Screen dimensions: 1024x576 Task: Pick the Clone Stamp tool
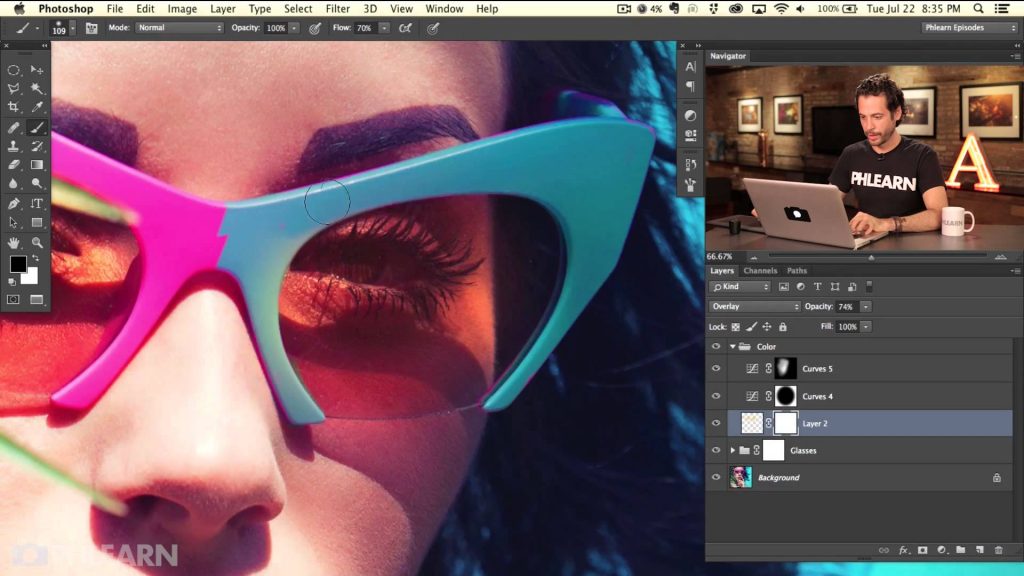14,146
